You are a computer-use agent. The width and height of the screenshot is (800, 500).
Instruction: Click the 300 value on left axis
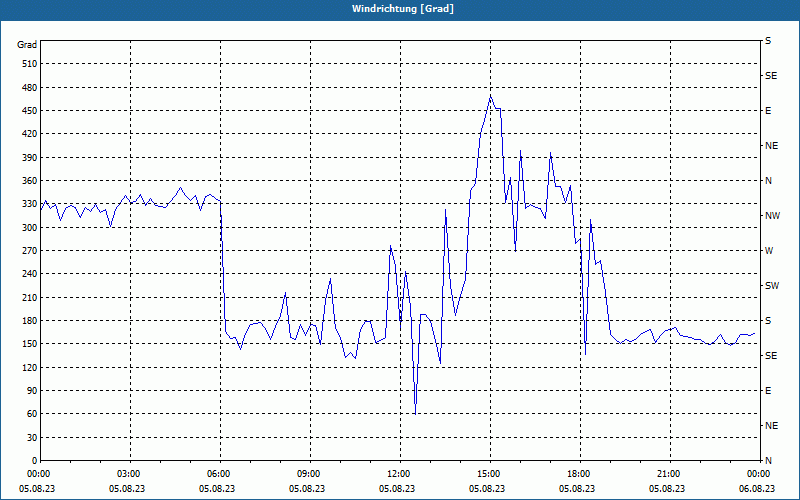(30, 228)
